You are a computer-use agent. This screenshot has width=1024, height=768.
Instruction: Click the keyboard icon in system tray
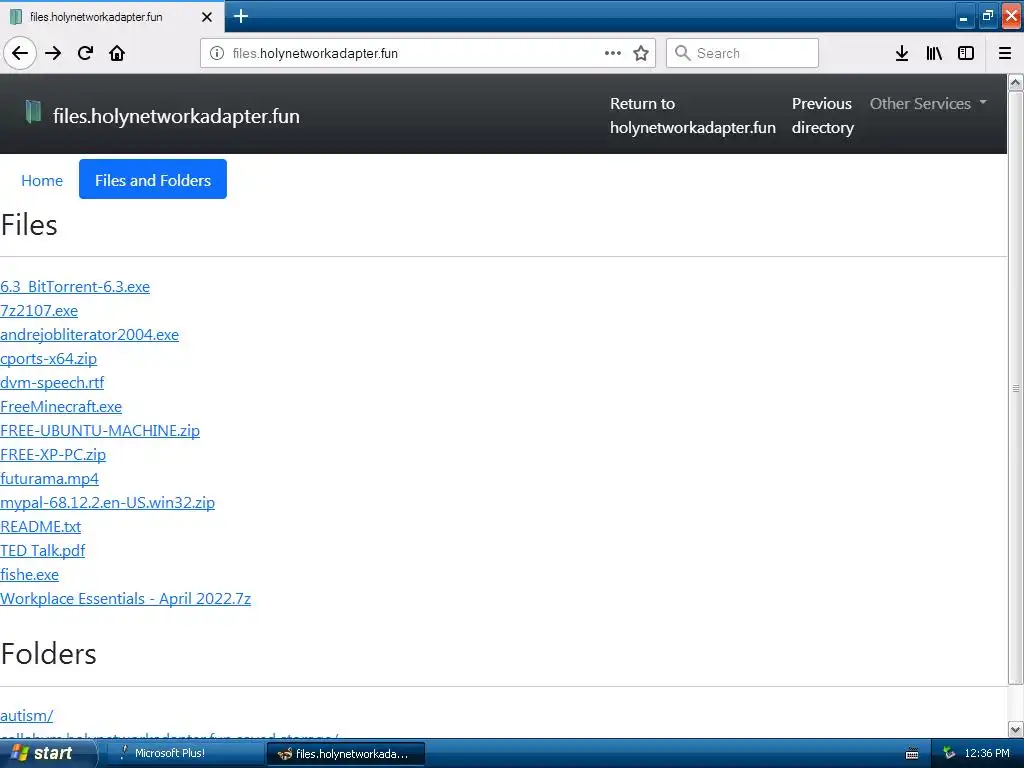click(912, 754)
